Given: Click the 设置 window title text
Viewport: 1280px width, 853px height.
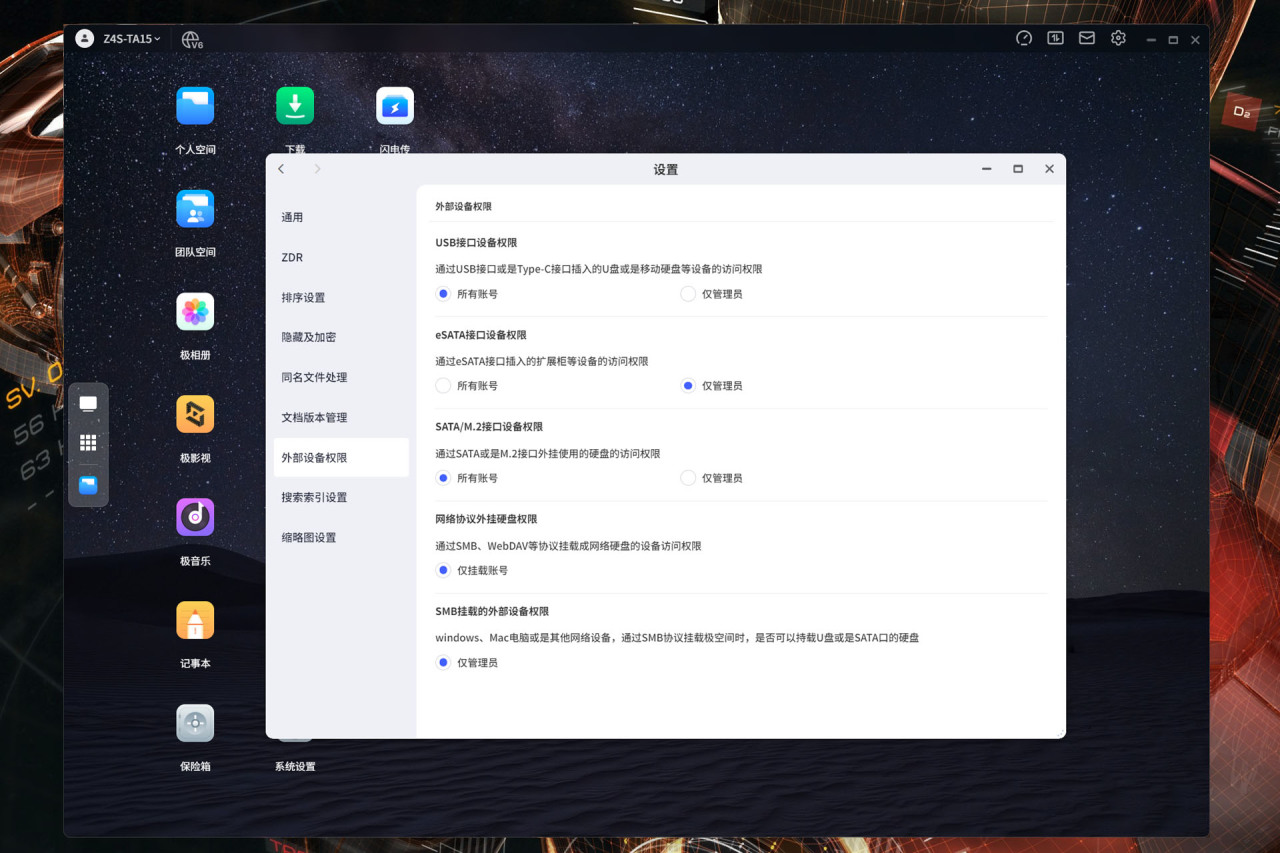Looking at the screenshot, I should [x=666, y=169].
